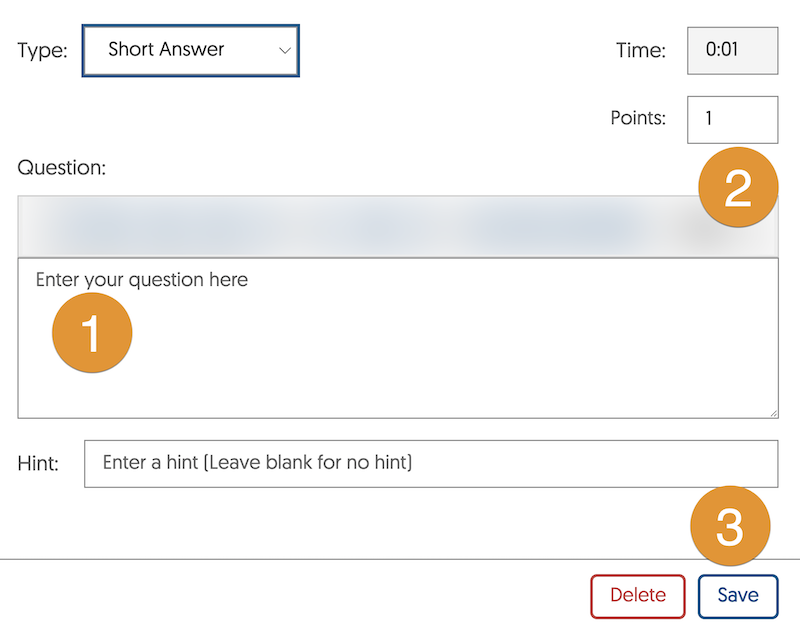Open the Type dropdown showing Short Answer

tap(190, 50)
